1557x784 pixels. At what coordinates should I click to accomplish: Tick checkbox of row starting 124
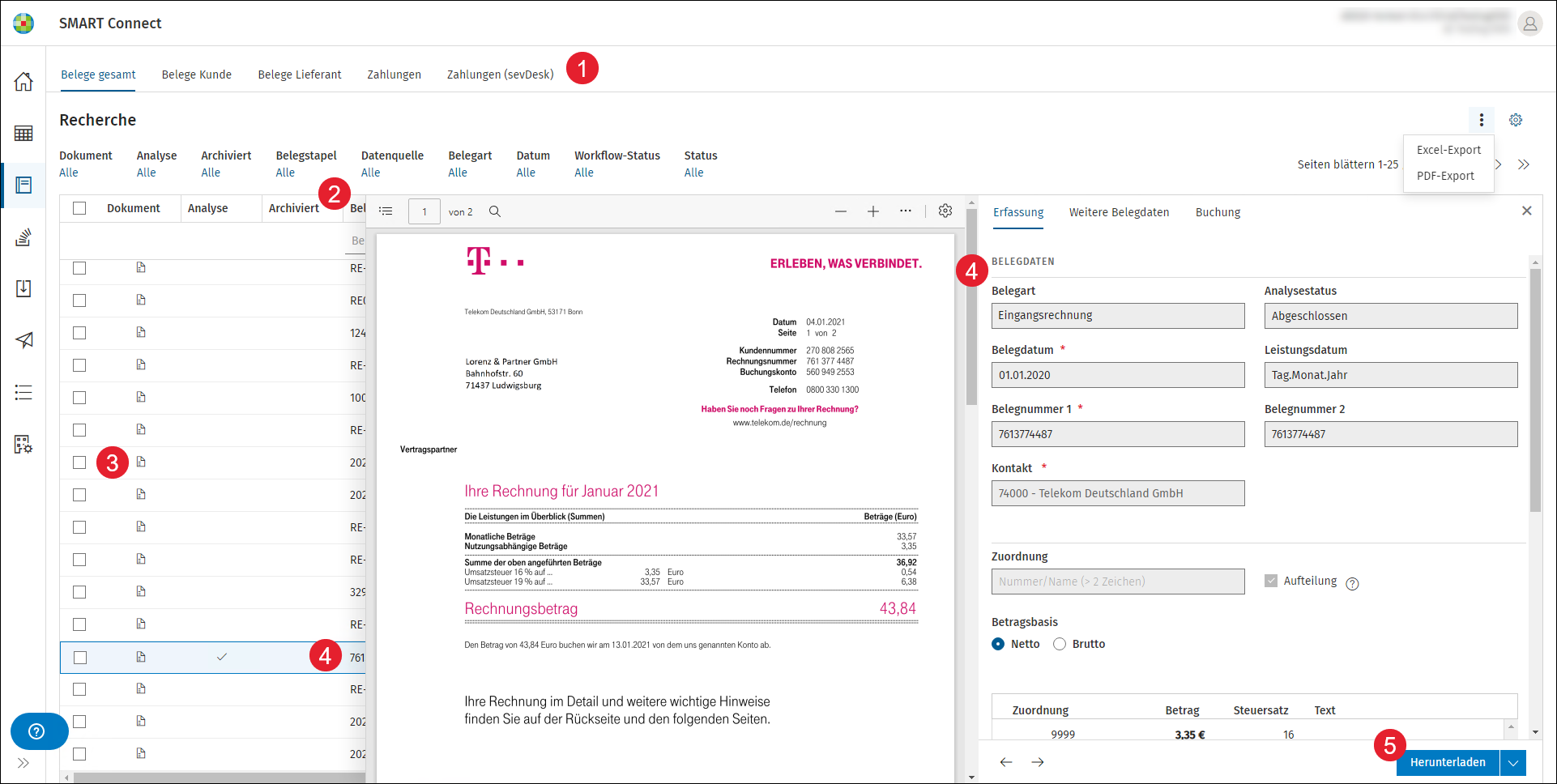(x=79, y=333)
